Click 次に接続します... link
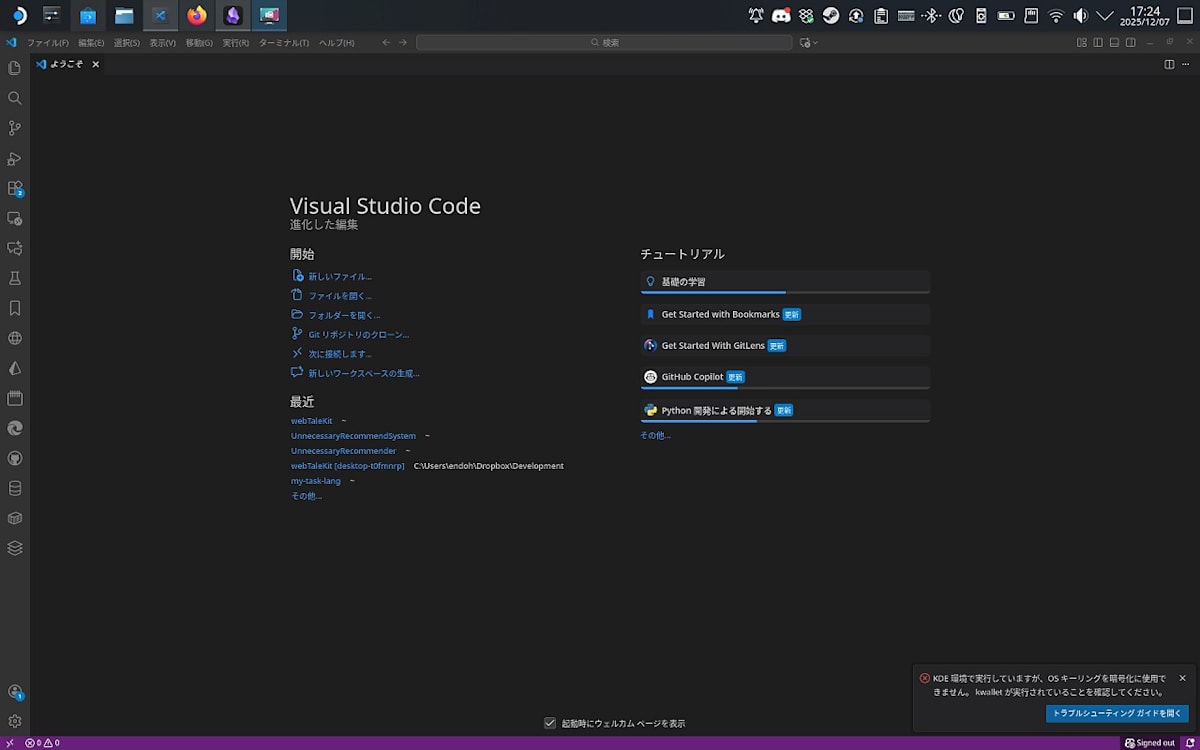The height and width of the screenshot is (750, 1200). click(x=340, y=354)
